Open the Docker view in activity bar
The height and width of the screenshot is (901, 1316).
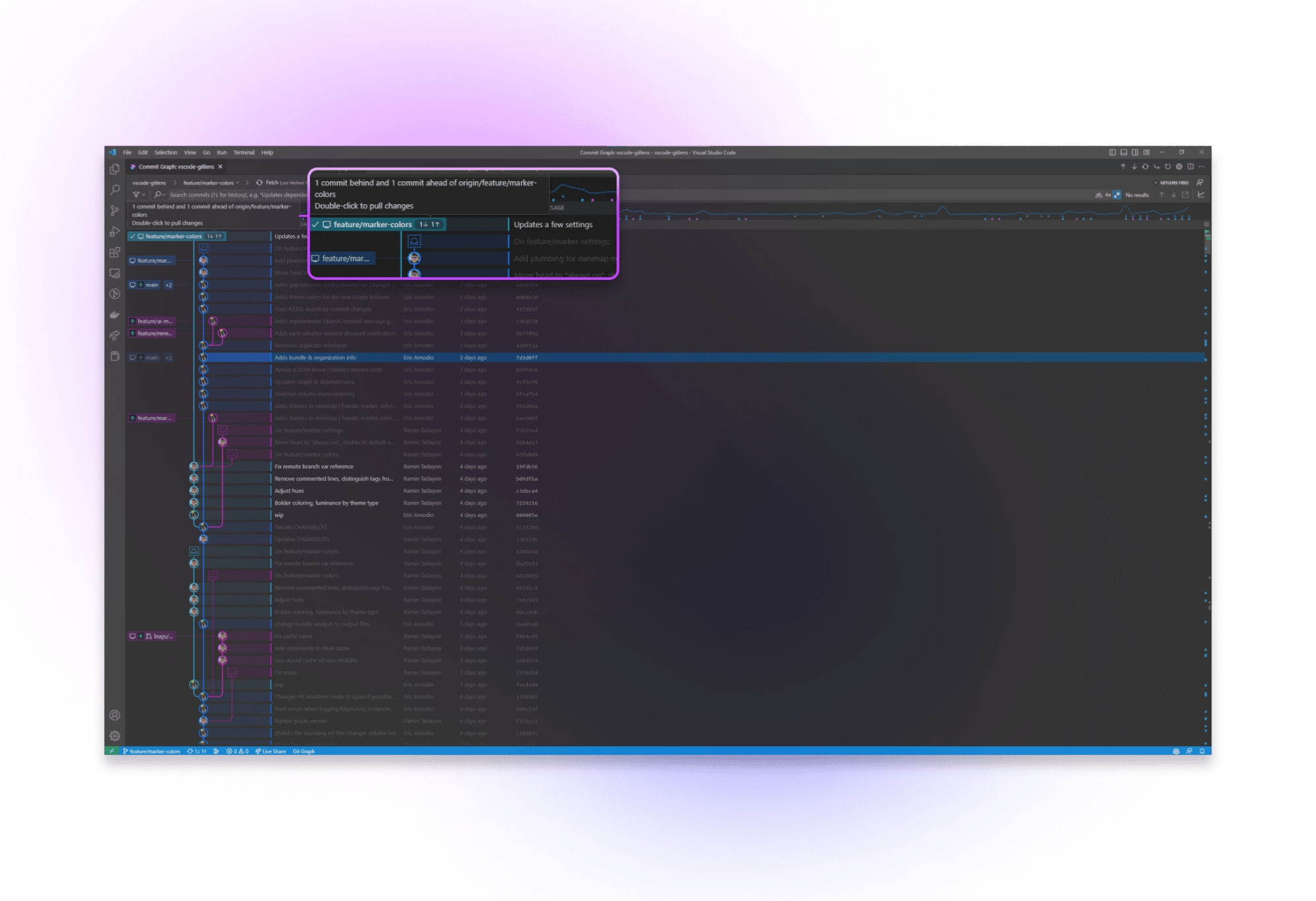click(x=115, y=315)
